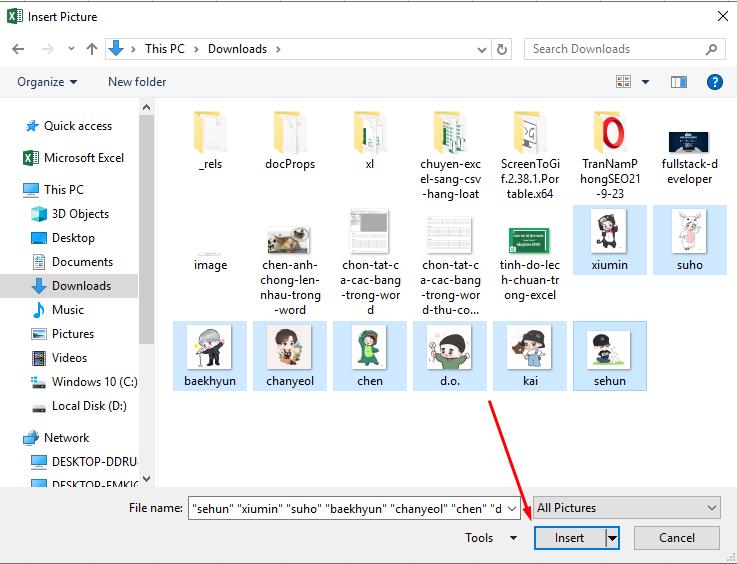Select the chon-tat-ca-cac-bang-trong-word-thu-co... picture
The width and height of the screenshot is (737, 564).
450,266
